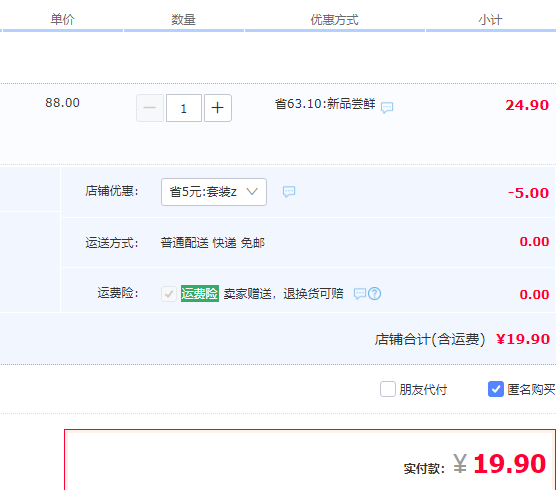The height and width of the screenshot is (490, 556).
Task: Click the green 运费险 badge
Action: pyautogui.click(x=200, y=294)
